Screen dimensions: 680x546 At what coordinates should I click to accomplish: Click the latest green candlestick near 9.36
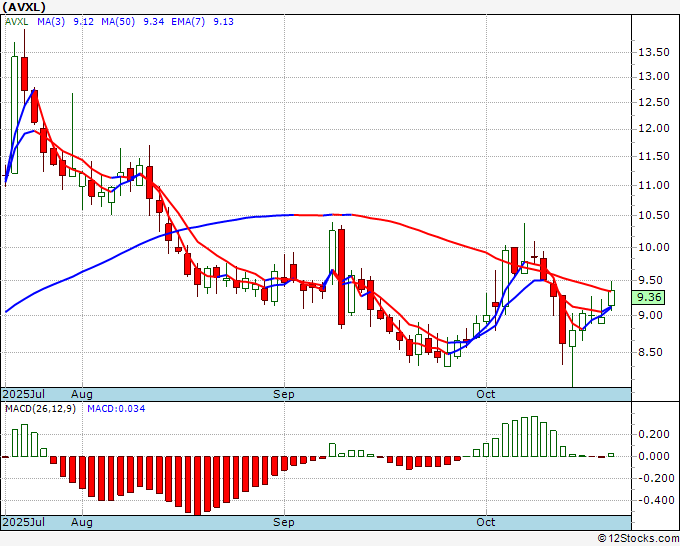pyautogui.click(x=611, y=298)
